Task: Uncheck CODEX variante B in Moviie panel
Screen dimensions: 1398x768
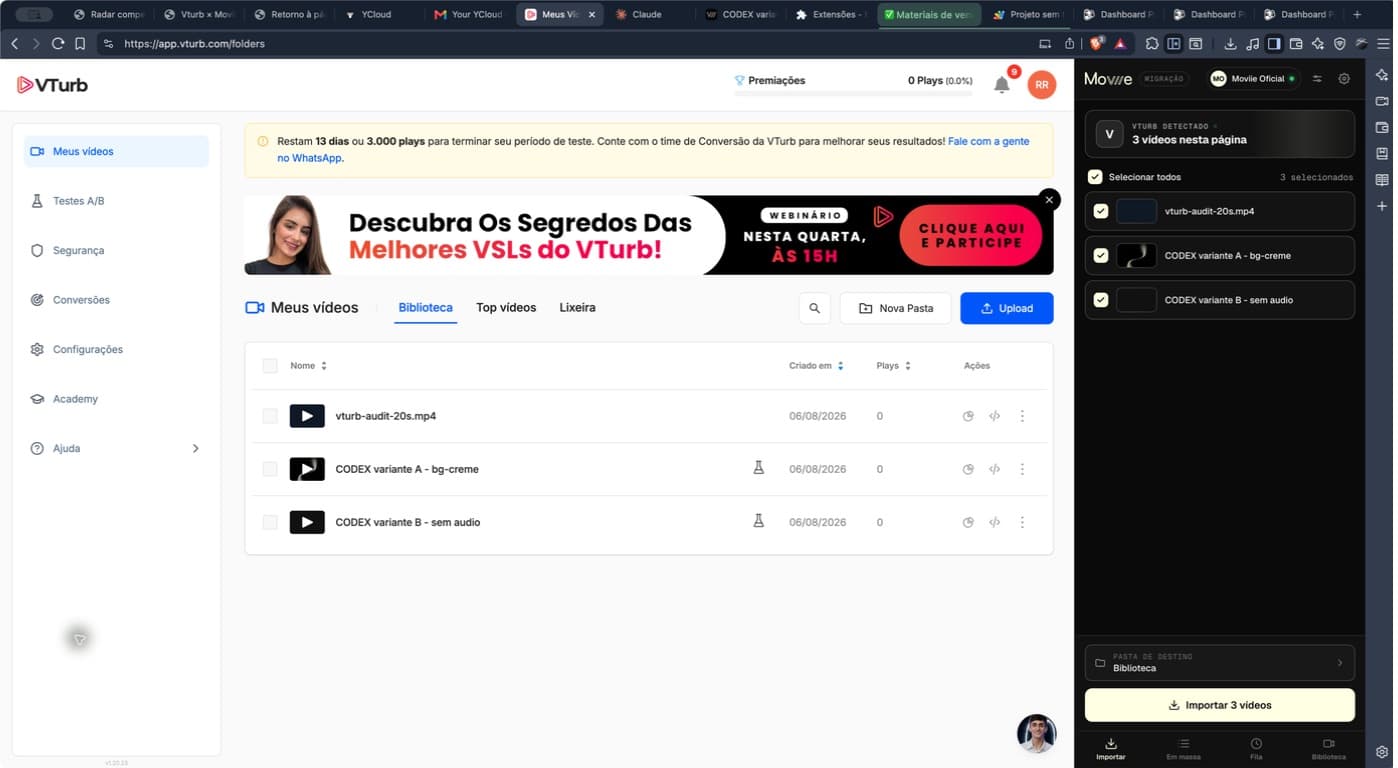Action: coord(1101,299)
